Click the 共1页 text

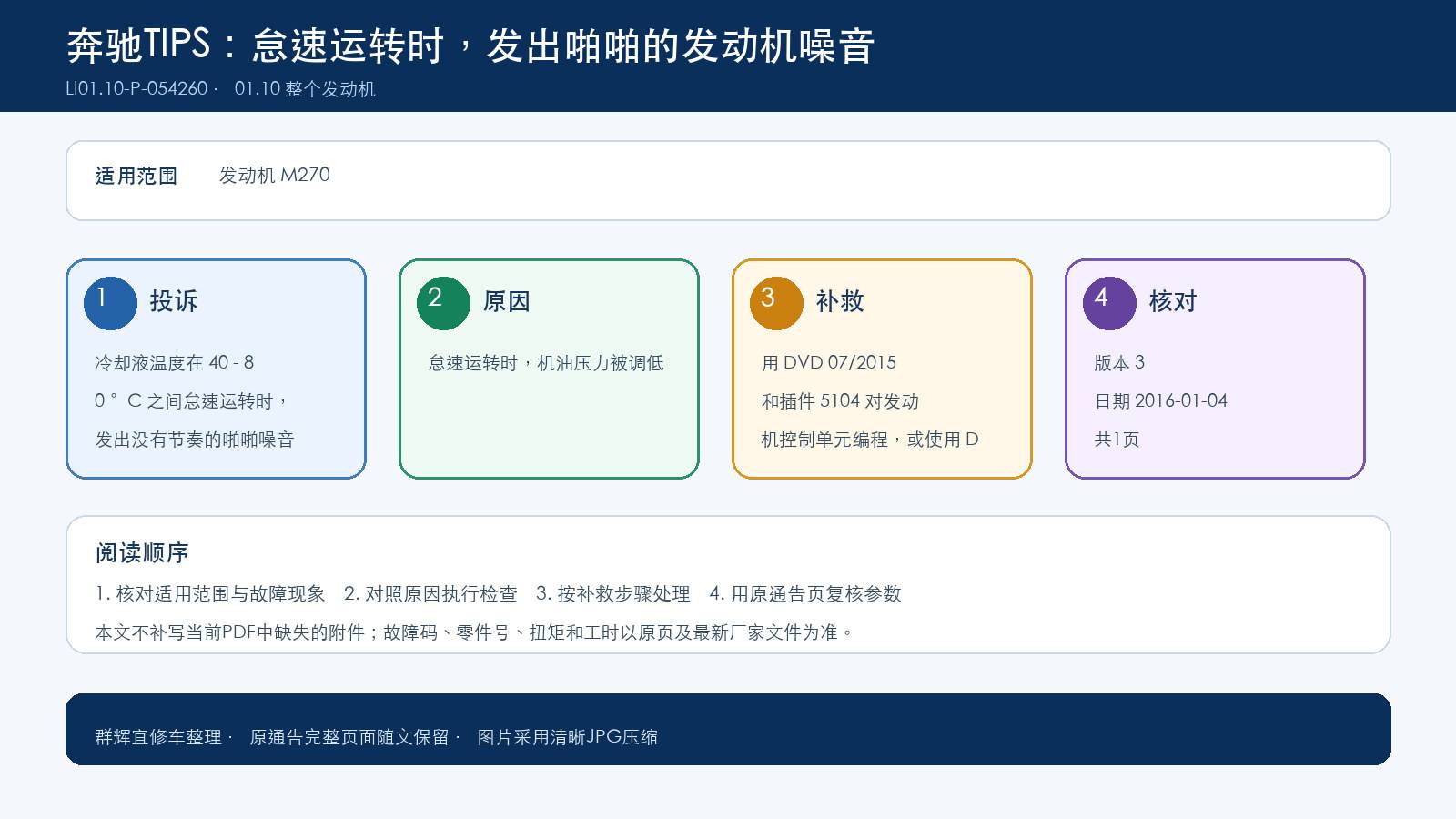pyautogui.click(x=1117, y=439)
